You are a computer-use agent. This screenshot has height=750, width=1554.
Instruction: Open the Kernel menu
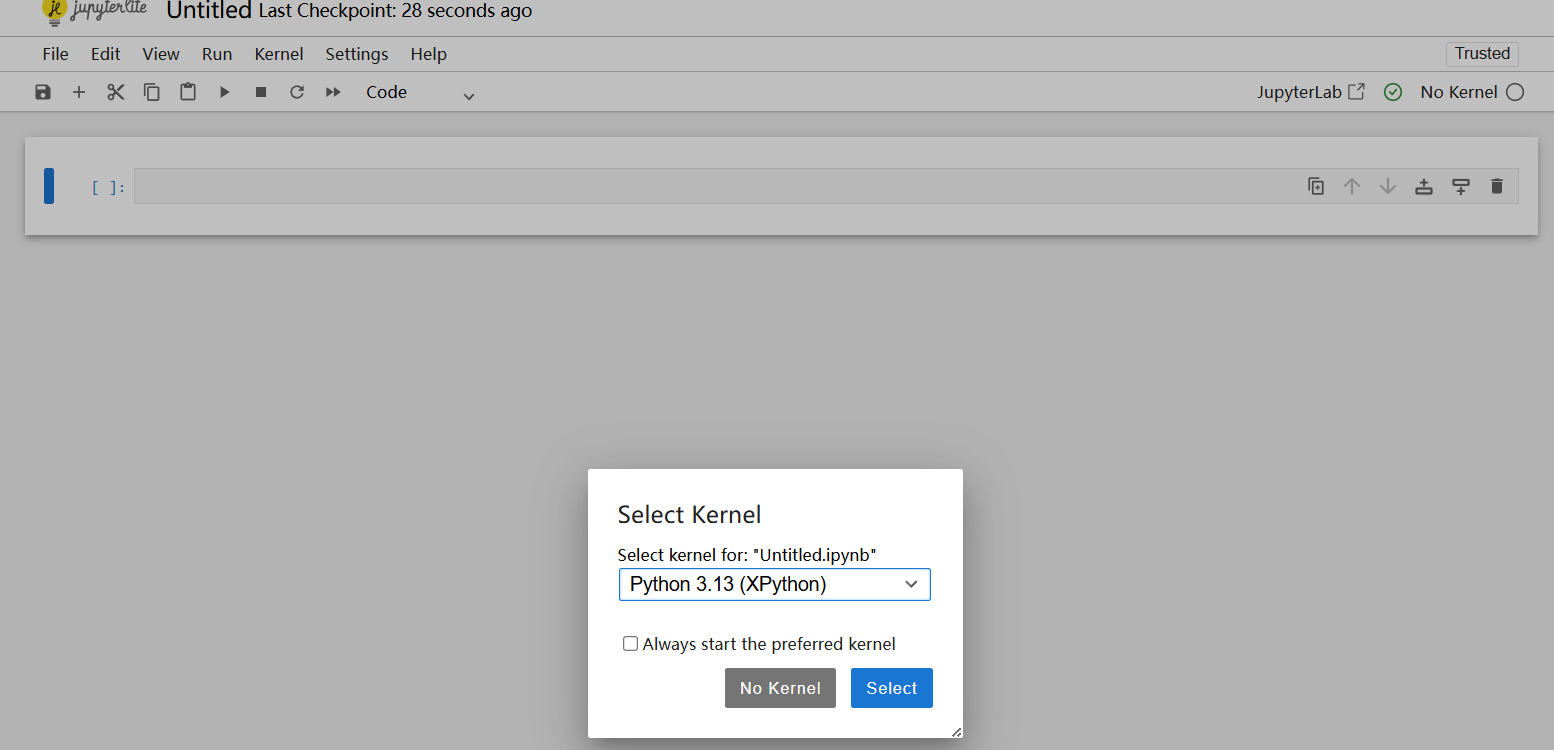point(279,54)
